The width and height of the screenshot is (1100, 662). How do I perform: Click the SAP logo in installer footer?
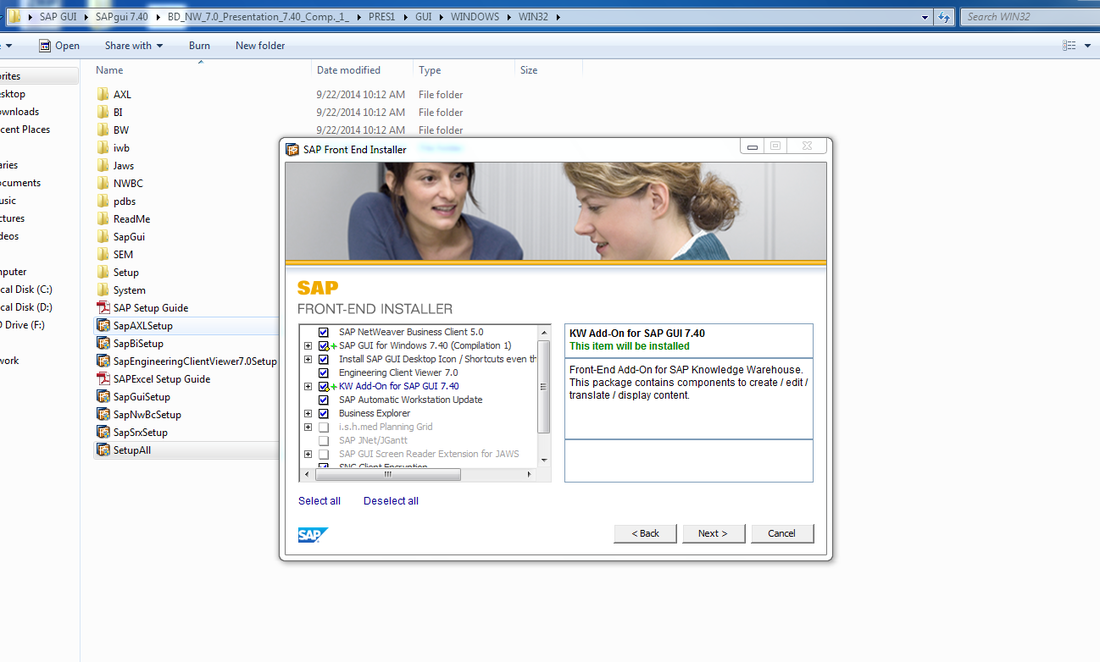pyautogui.click(x=312, y=535)
